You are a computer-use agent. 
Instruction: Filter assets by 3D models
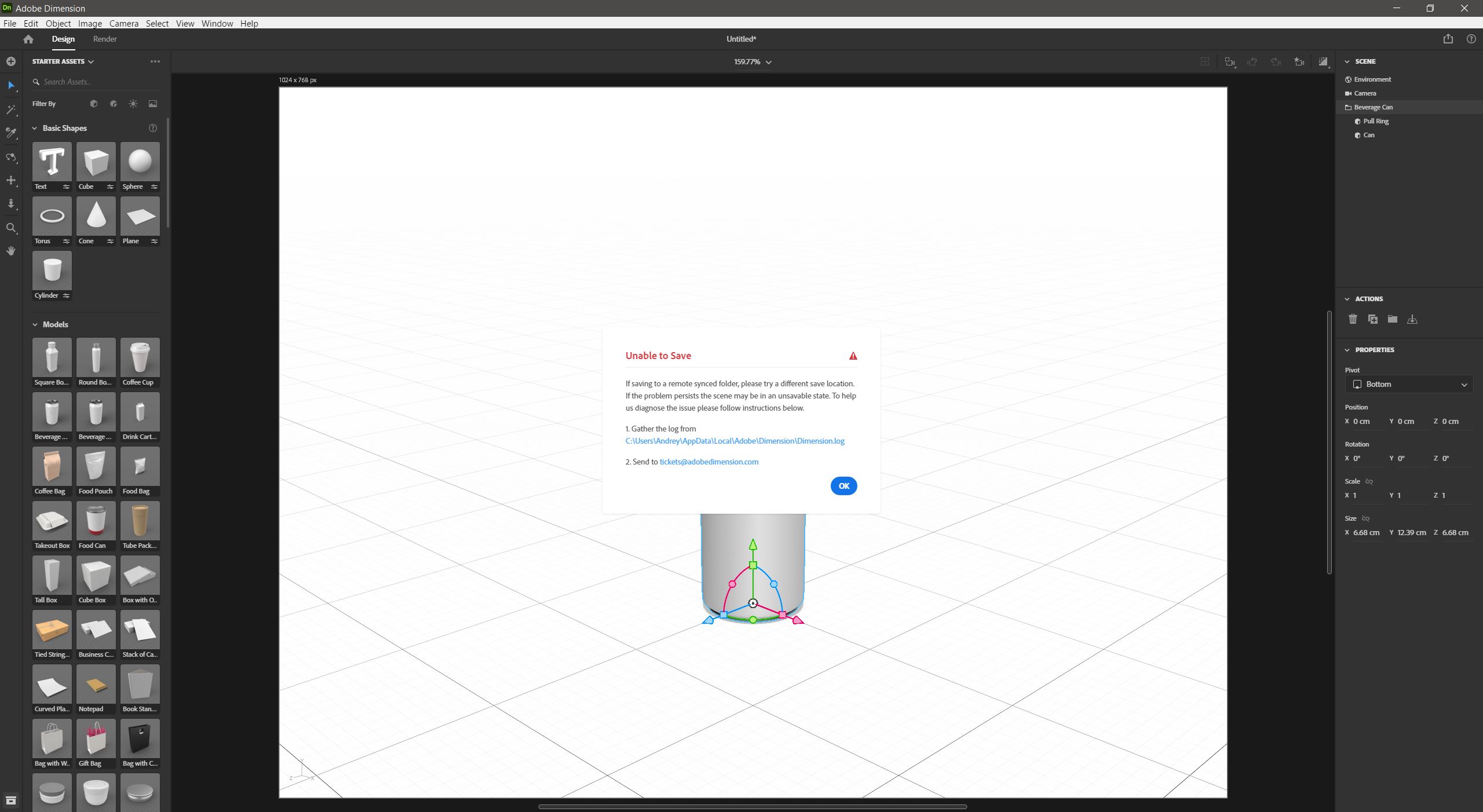pos(93,104)
